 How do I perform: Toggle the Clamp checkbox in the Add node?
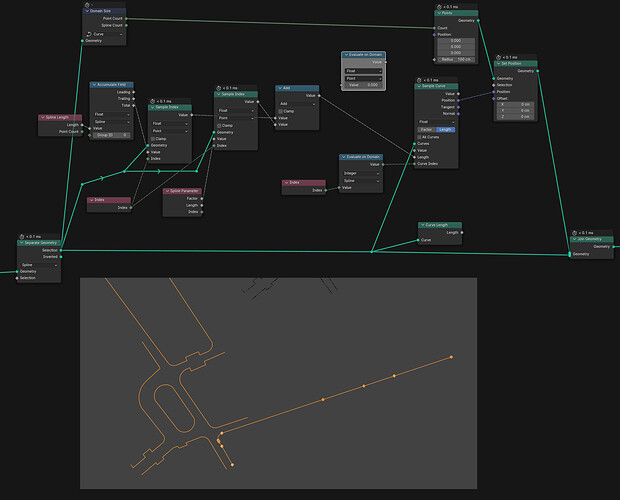pos(281,111)
